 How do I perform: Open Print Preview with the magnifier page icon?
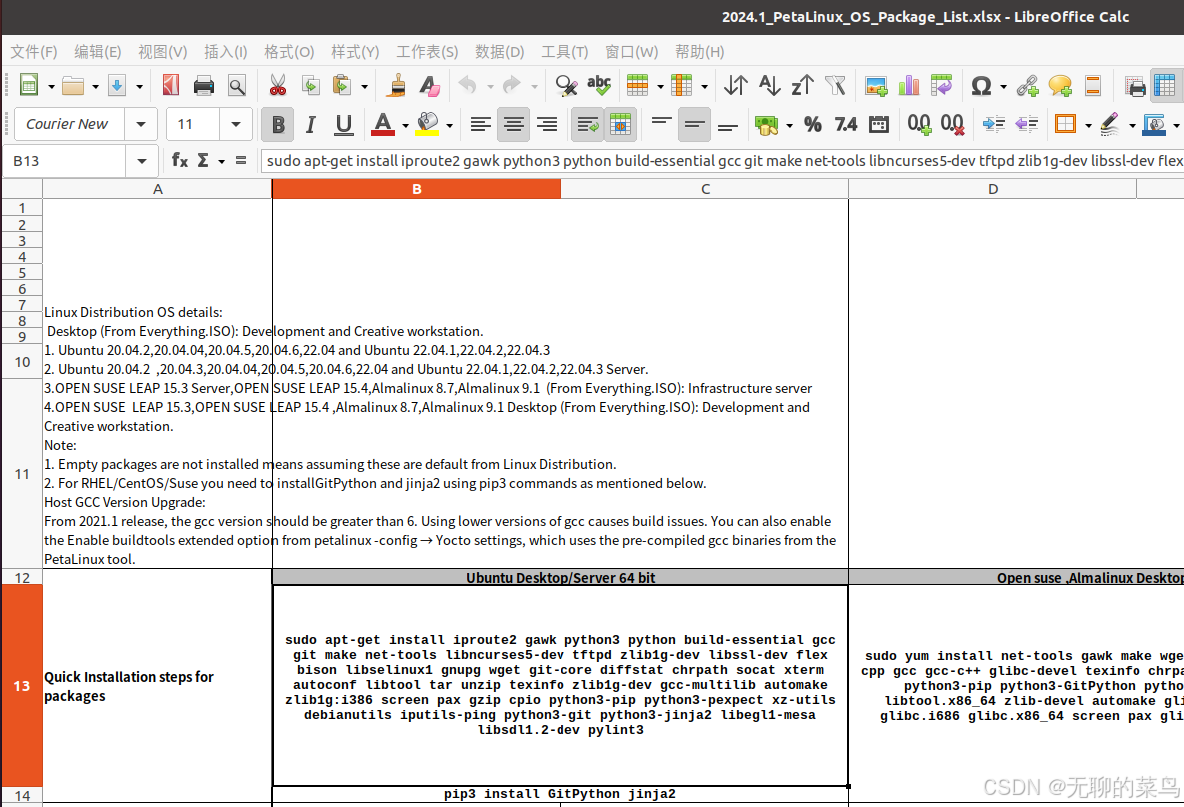(x=236, y=85)
